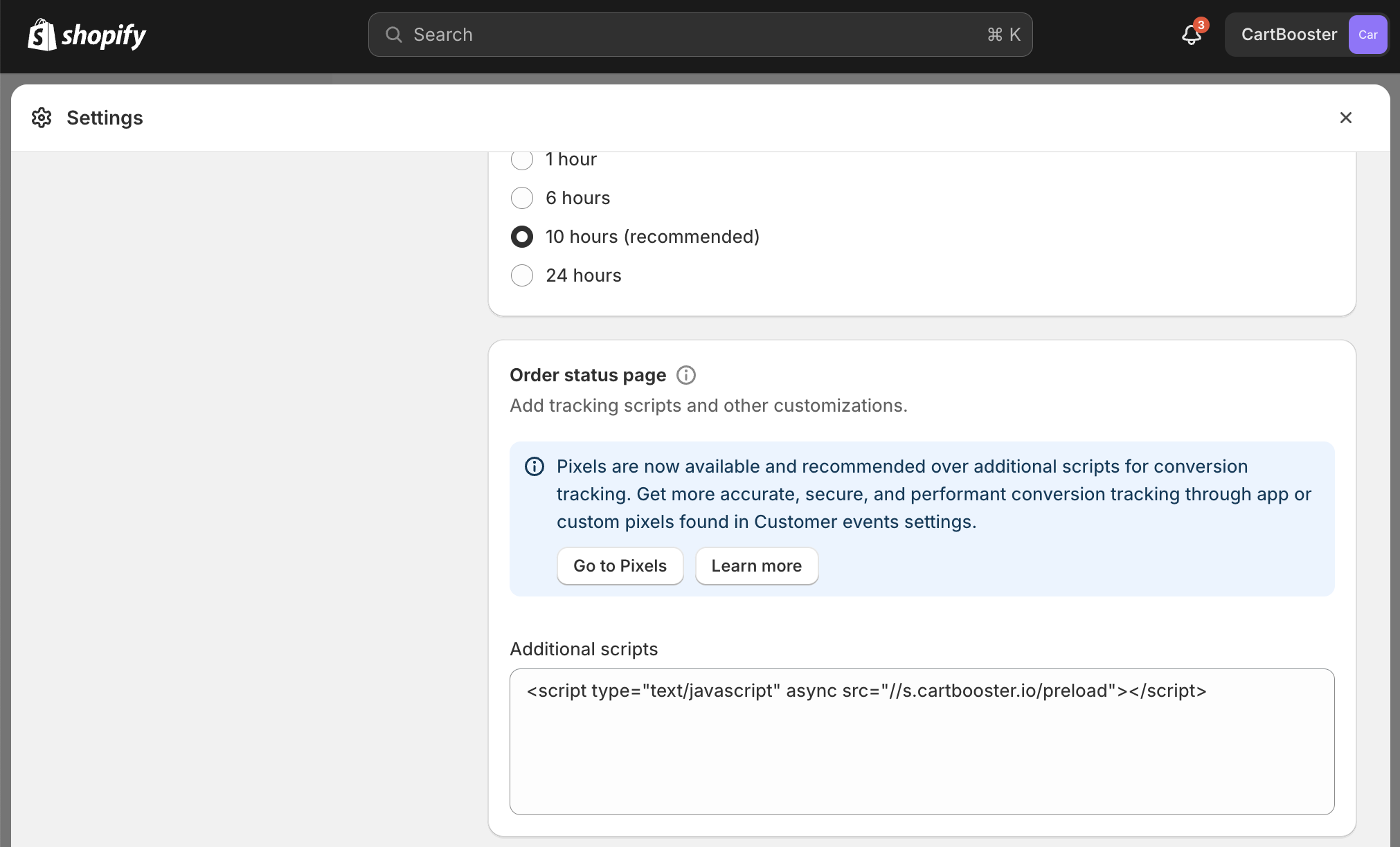Close the Settings dialog
This screenshot has width=1400, height=847.
coord(1346,118)
